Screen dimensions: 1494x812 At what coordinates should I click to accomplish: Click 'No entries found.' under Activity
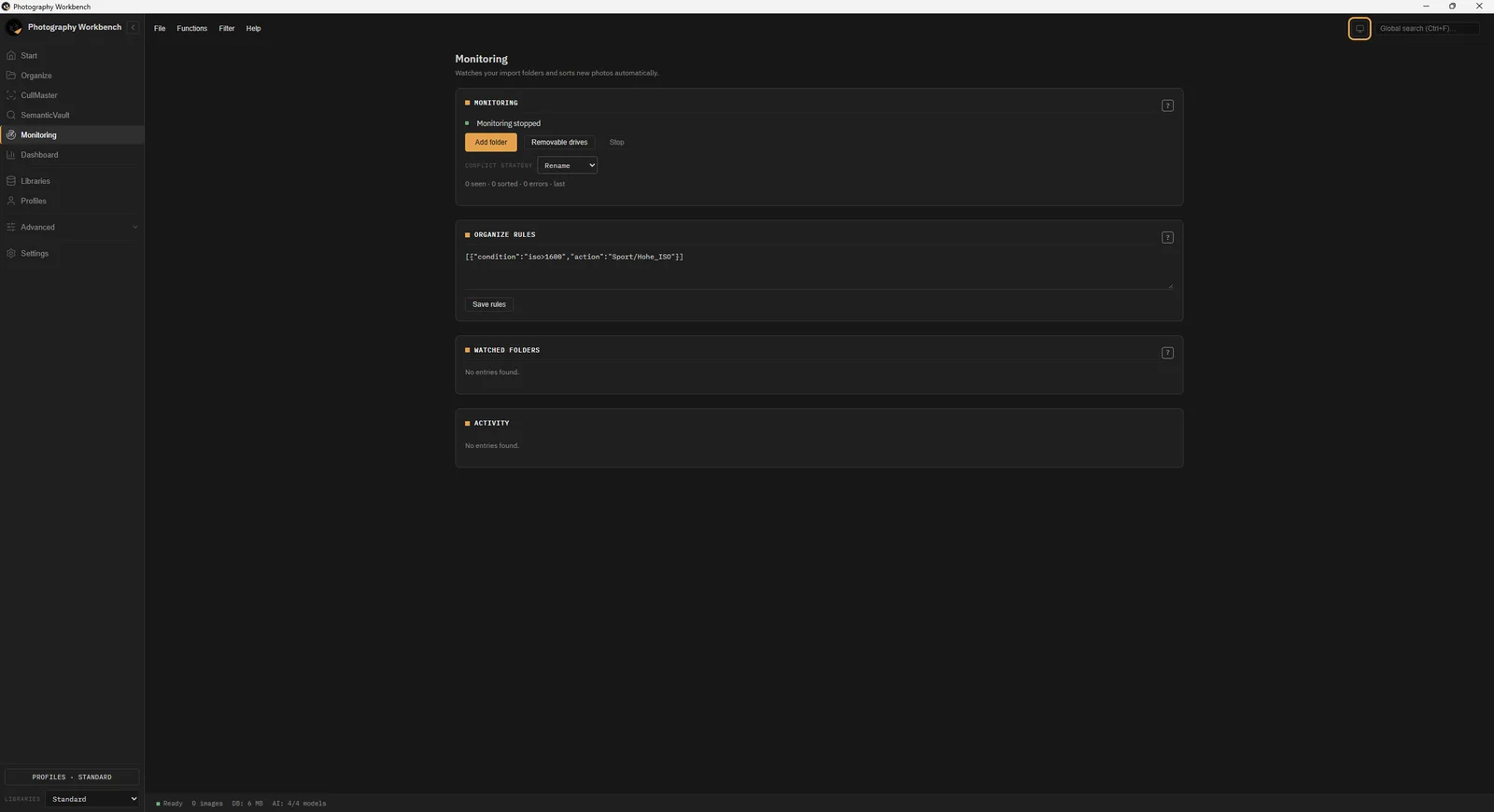point(492,445)
